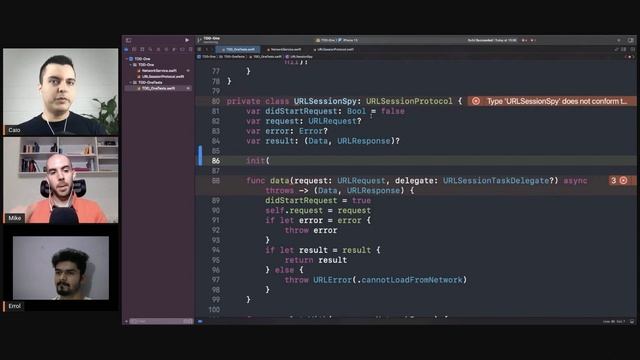Image resolution: width=640 pixels, height=360 pixels.
Task: Add a new editor pane
Action: tap(632, 49)
